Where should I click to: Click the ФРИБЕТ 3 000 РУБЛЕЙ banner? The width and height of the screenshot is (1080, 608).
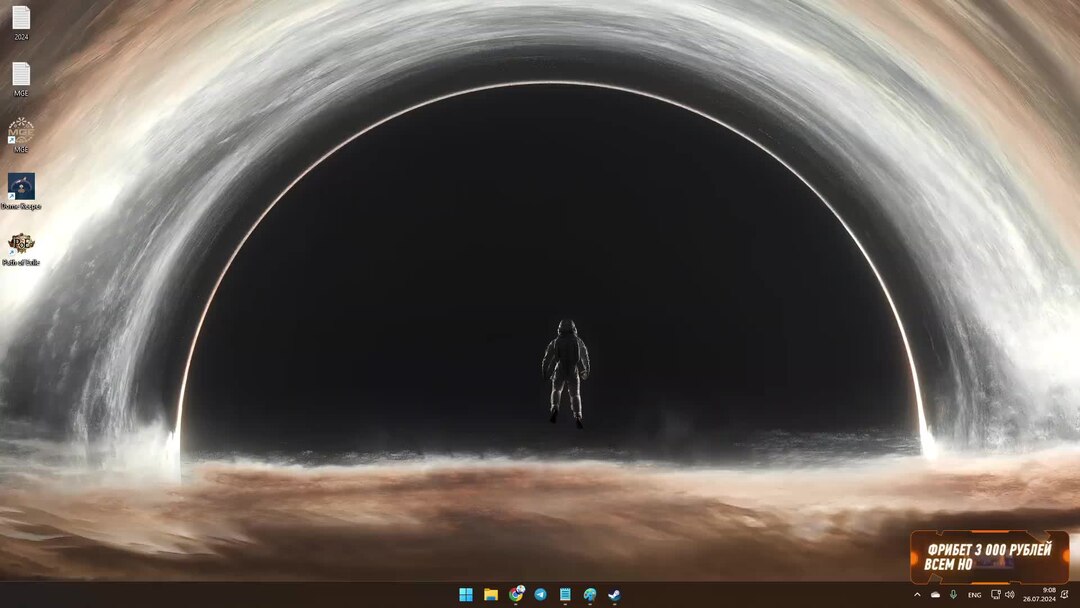click(x=990, y=556)
